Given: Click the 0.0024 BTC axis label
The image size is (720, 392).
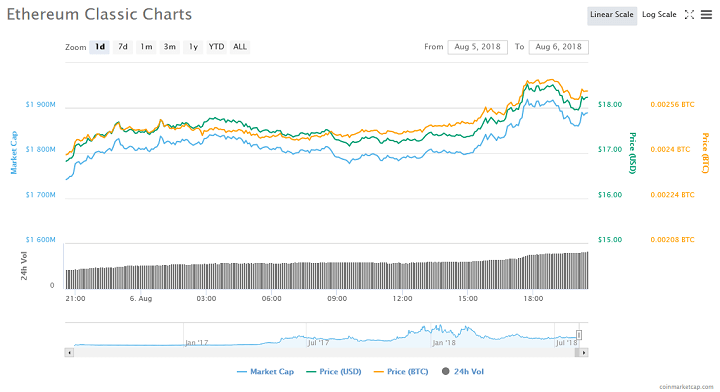Looking at the screenshot, I should click(x=670, y=150).
